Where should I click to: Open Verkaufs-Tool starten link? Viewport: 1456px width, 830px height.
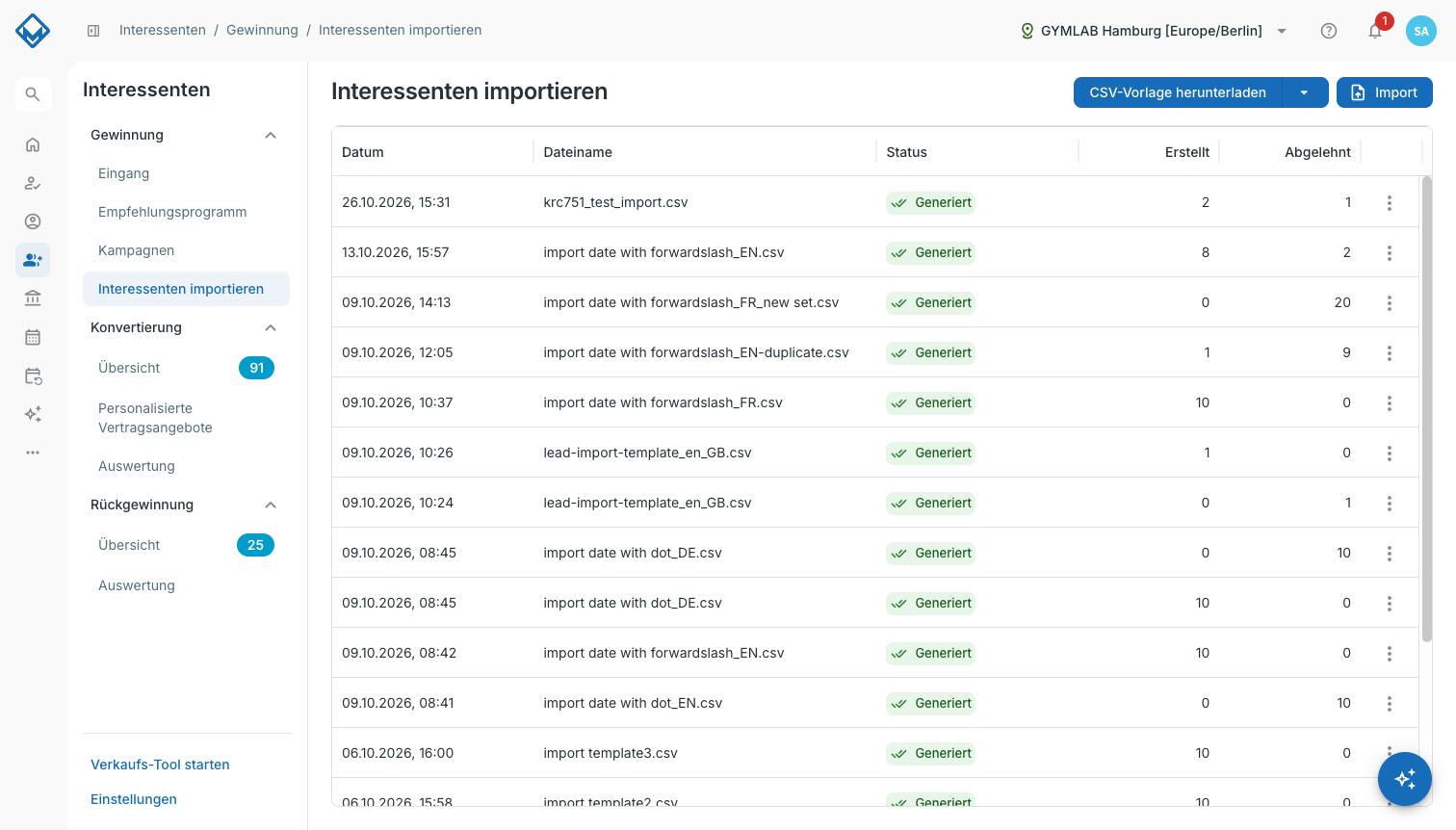coord(160,765)
